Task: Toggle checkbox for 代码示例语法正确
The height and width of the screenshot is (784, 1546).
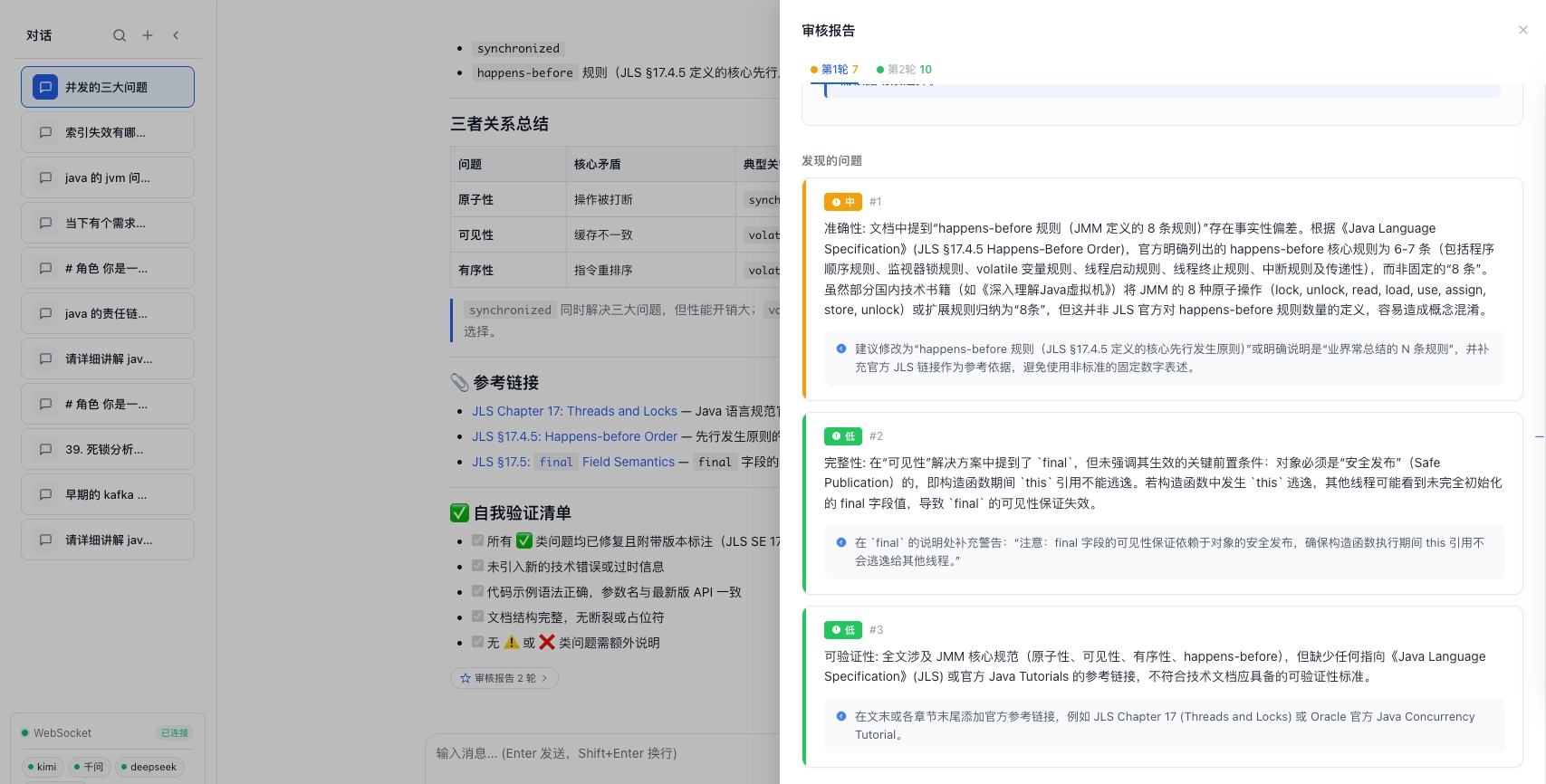Action: [x=477, y=591]
